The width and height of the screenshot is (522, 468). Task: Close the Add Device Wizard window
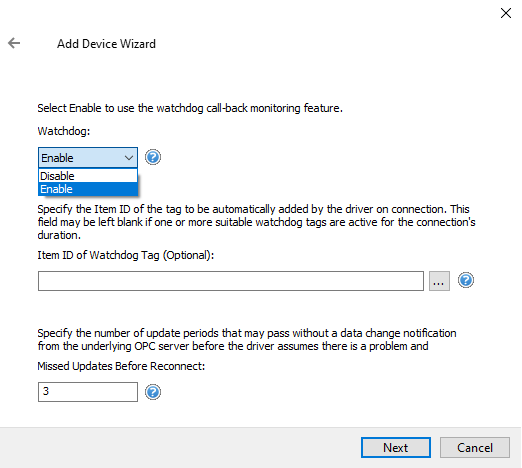[x=506, y=13]
